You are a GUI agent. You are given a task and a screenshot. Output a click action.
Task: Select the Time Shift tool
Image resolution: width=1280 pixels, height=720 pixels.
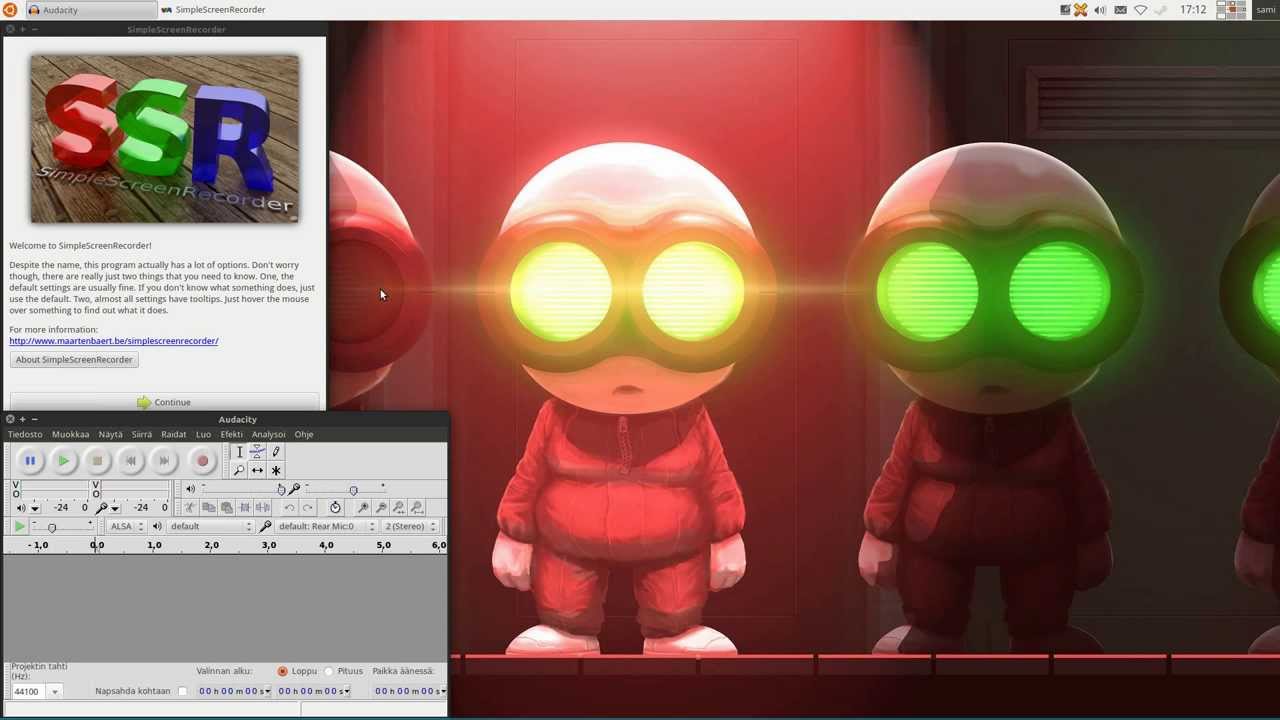[x=257, y=470]
